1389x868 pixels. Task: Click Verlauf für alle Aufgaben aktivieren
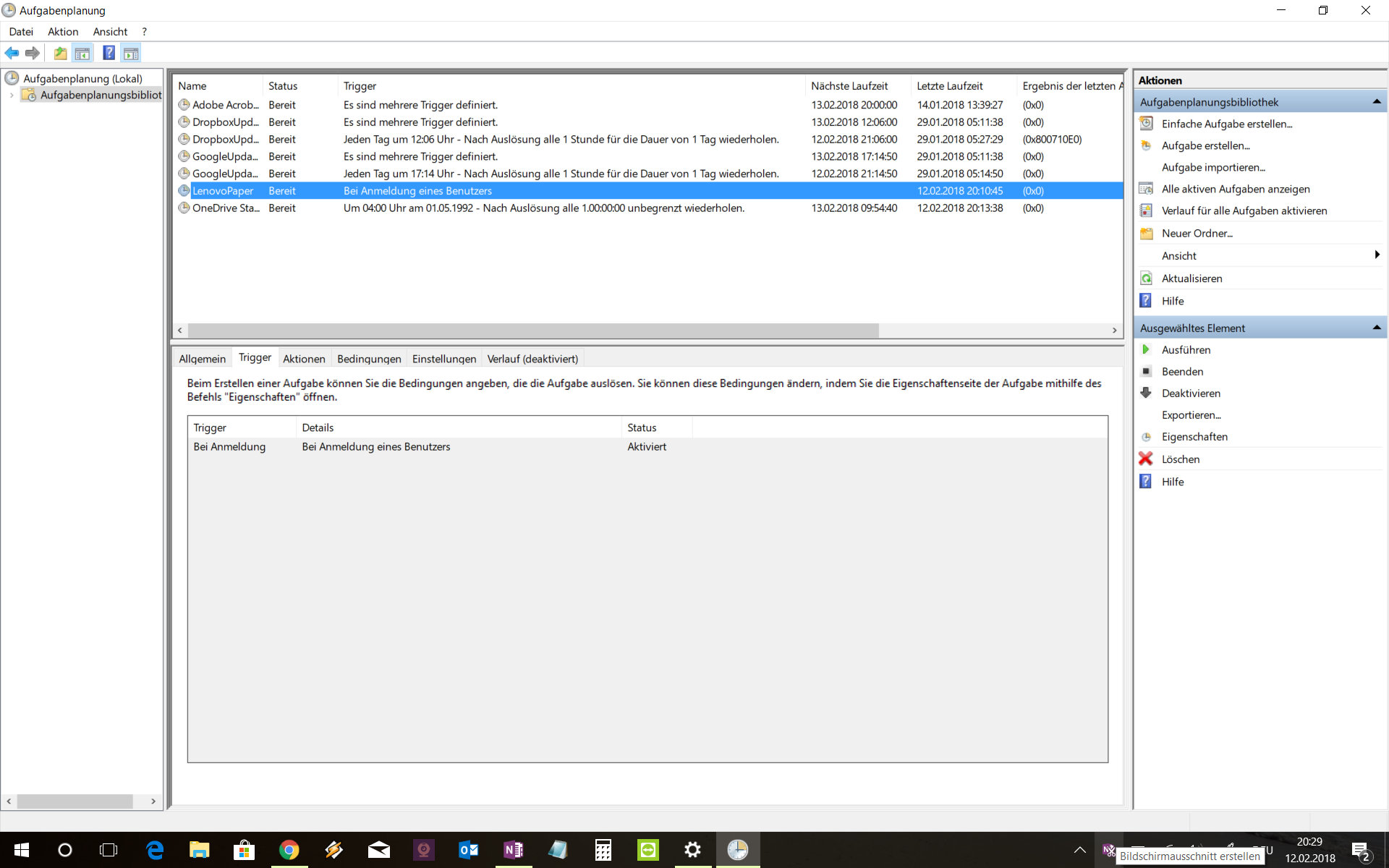[1244, 210]
